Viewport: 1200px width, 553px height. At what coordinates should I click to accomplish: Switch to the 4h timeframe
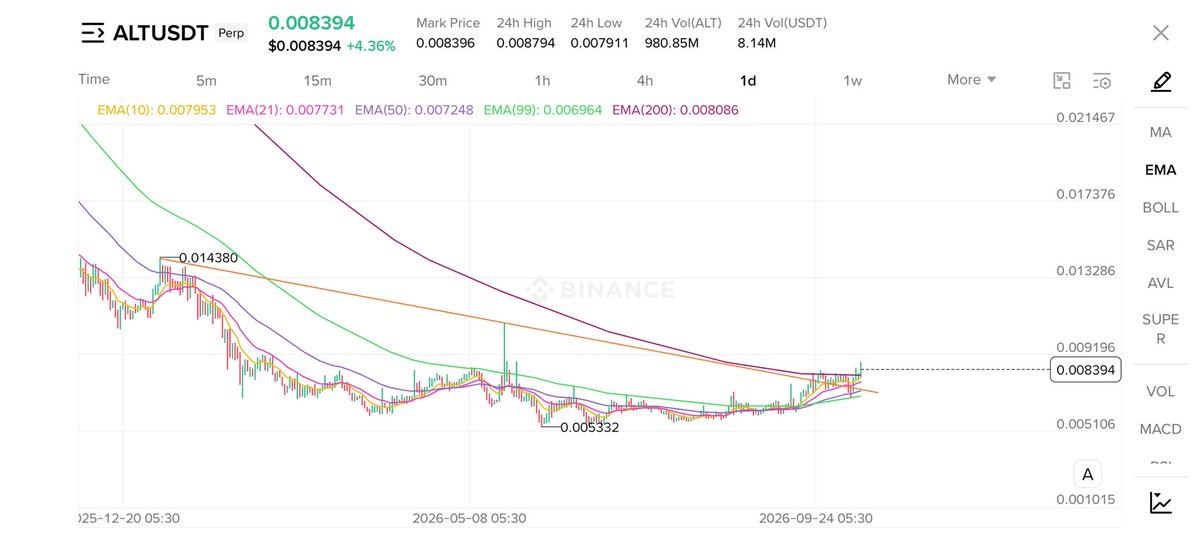tap(645, 80)
